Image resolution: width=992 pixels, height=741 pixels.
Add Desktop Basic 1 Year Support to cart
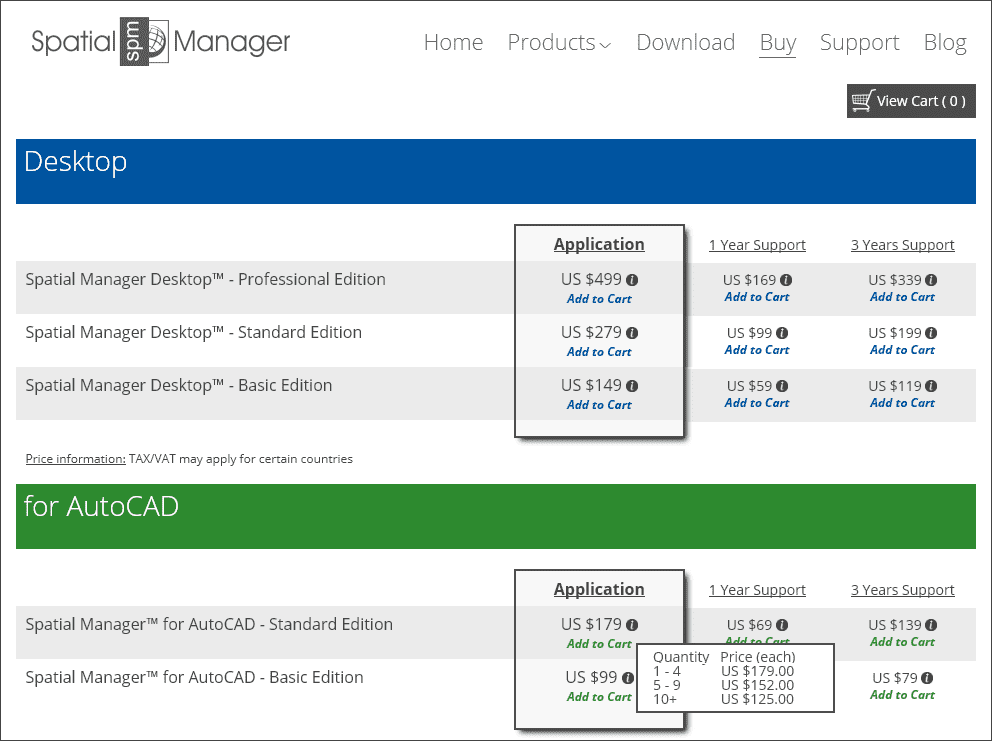[x=757, y=403]
